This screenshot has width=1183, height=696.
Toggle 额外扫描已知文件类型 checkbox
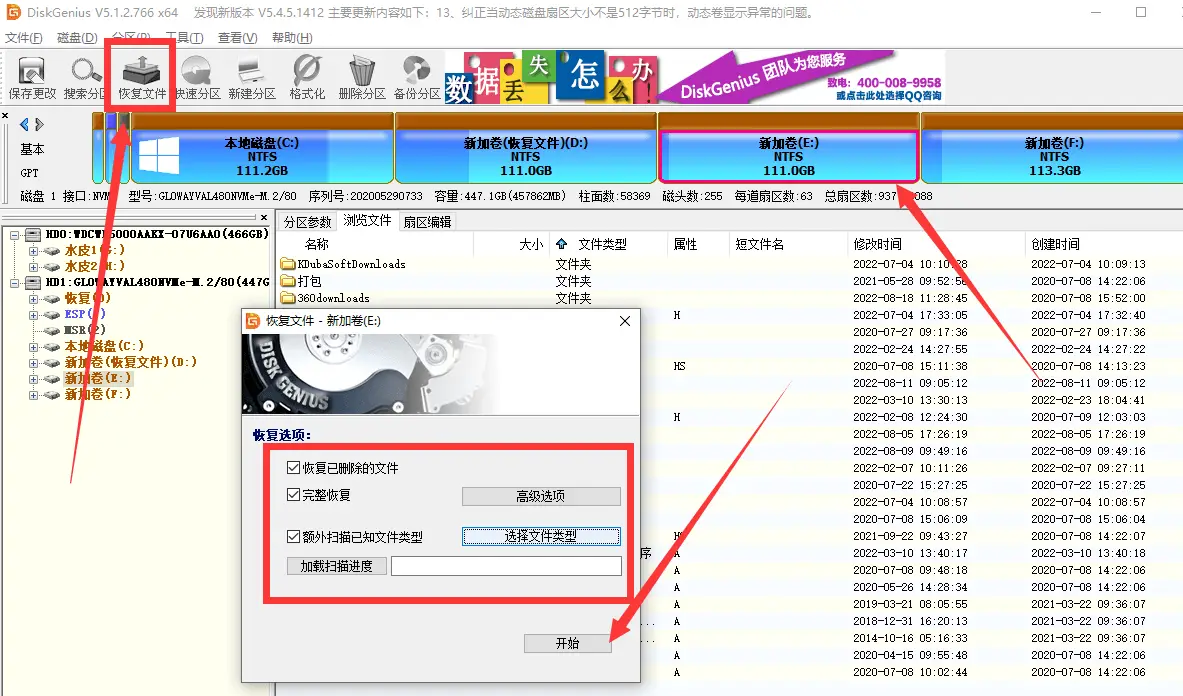293,537
